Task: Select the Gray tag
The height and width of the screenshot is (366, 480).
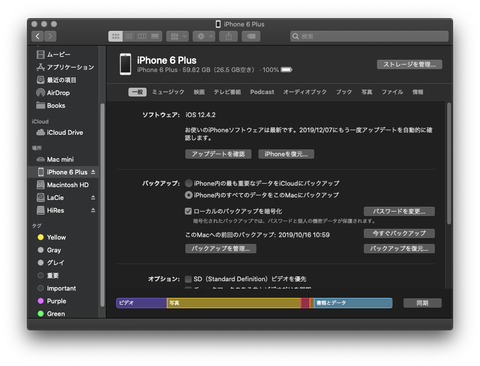Action: point(49,250)
